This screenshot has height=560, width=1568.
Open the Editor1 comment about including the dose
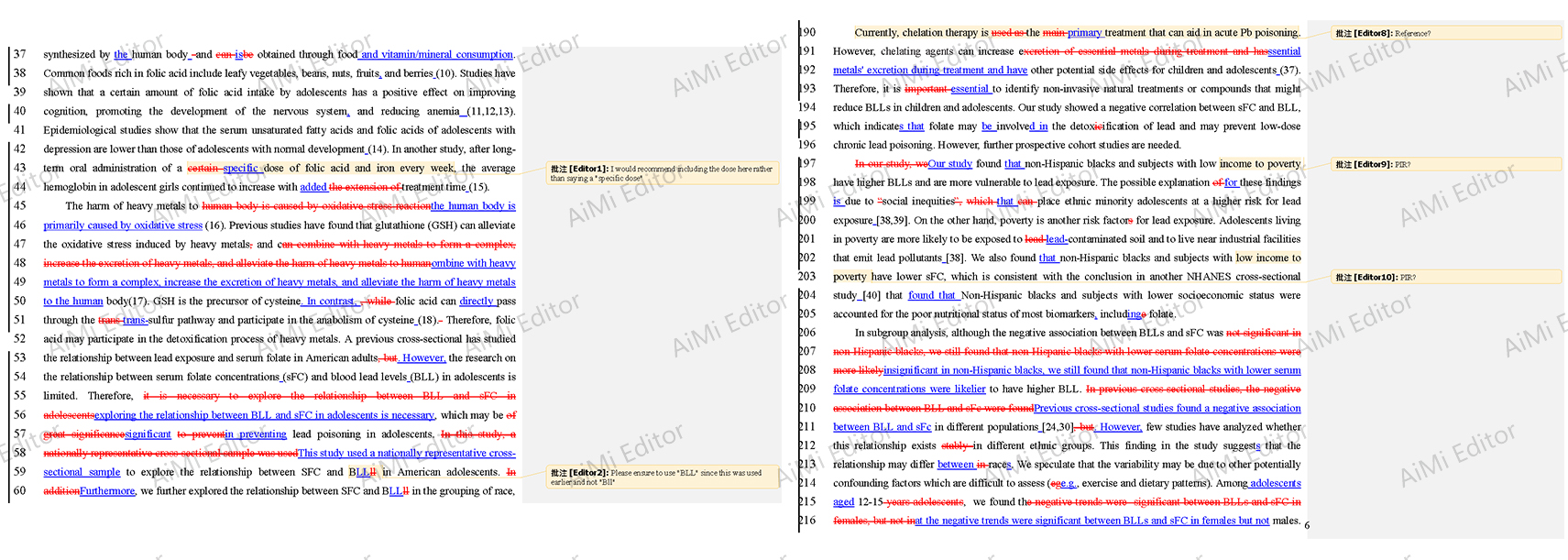pos(663,172)
